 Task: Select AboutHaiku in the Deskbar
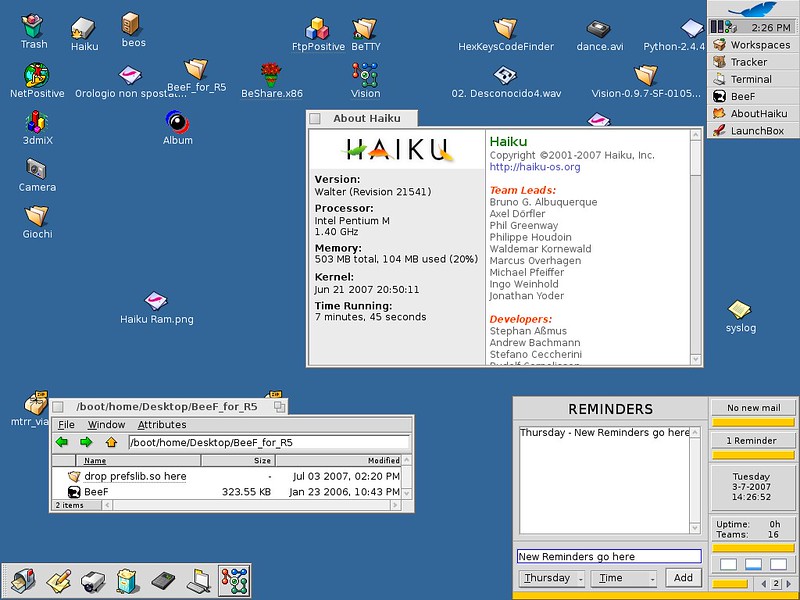tap(753, 113)
